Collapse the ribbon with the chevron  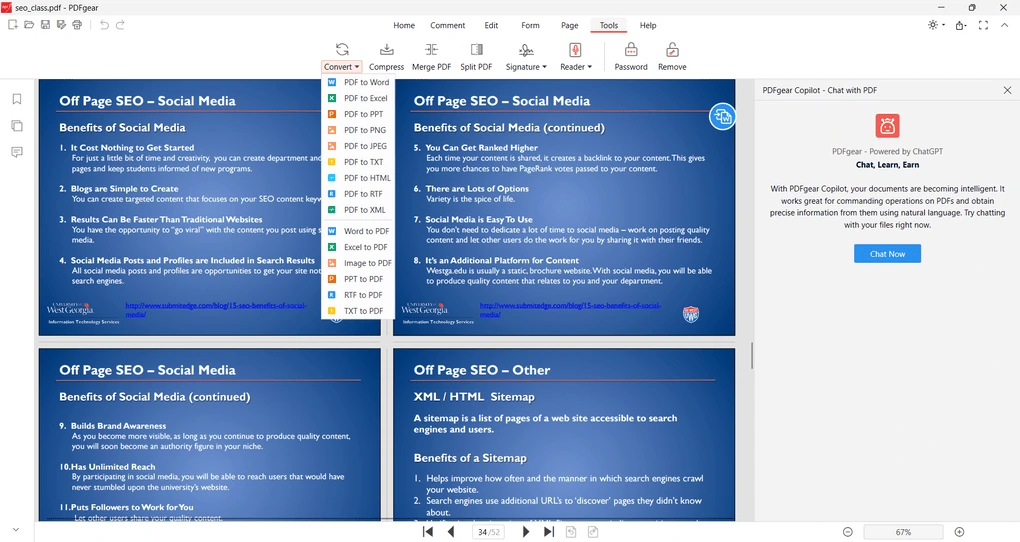point(1004,25)
